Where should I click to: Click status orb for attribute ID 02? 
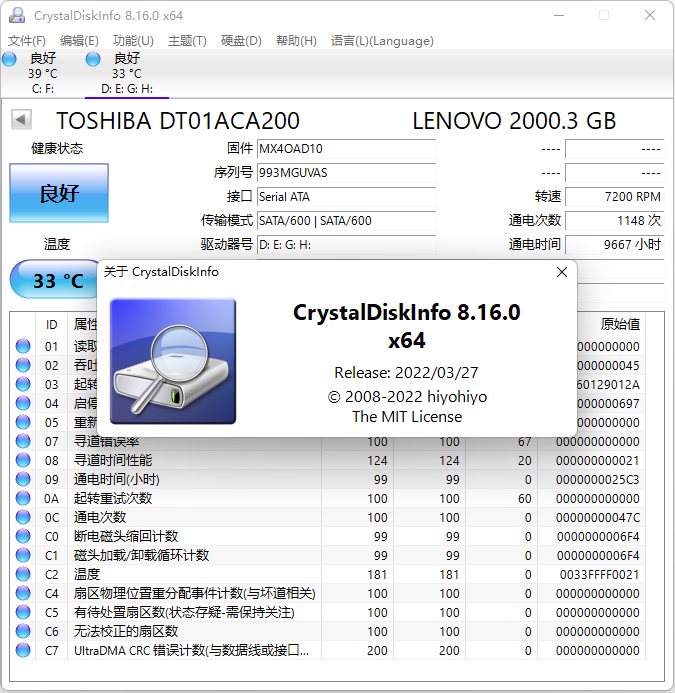tap(23, 365)
